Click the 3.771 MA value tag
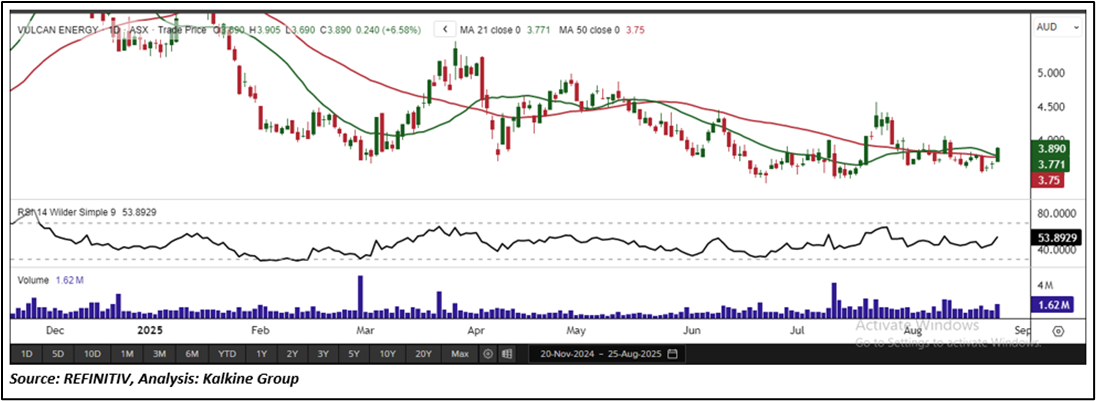 point(1050,165)
